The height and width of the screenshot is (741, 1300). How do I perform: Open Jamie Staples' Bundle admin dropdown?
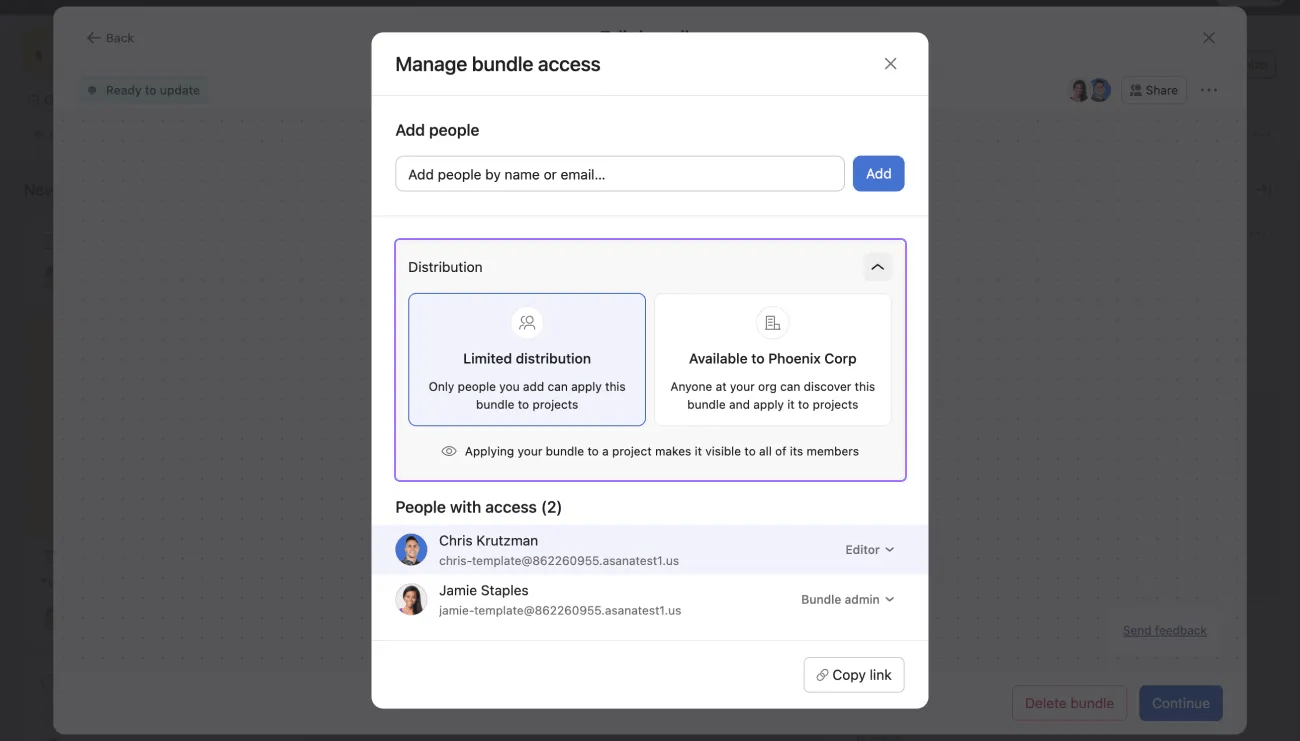coord(846,599)
